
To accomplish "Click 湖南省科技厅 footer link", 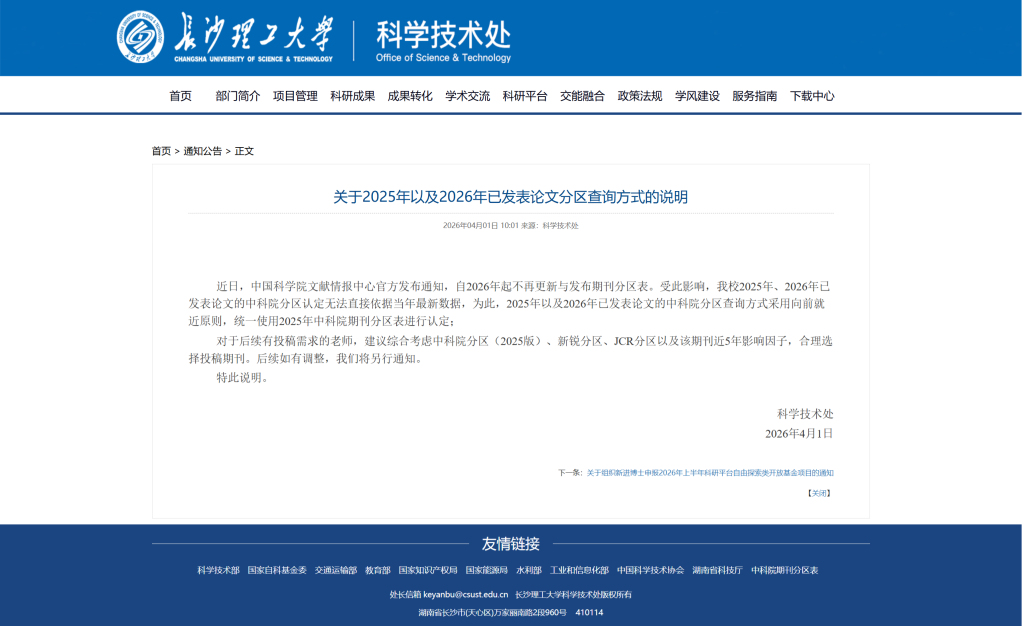I will point(717,570).
